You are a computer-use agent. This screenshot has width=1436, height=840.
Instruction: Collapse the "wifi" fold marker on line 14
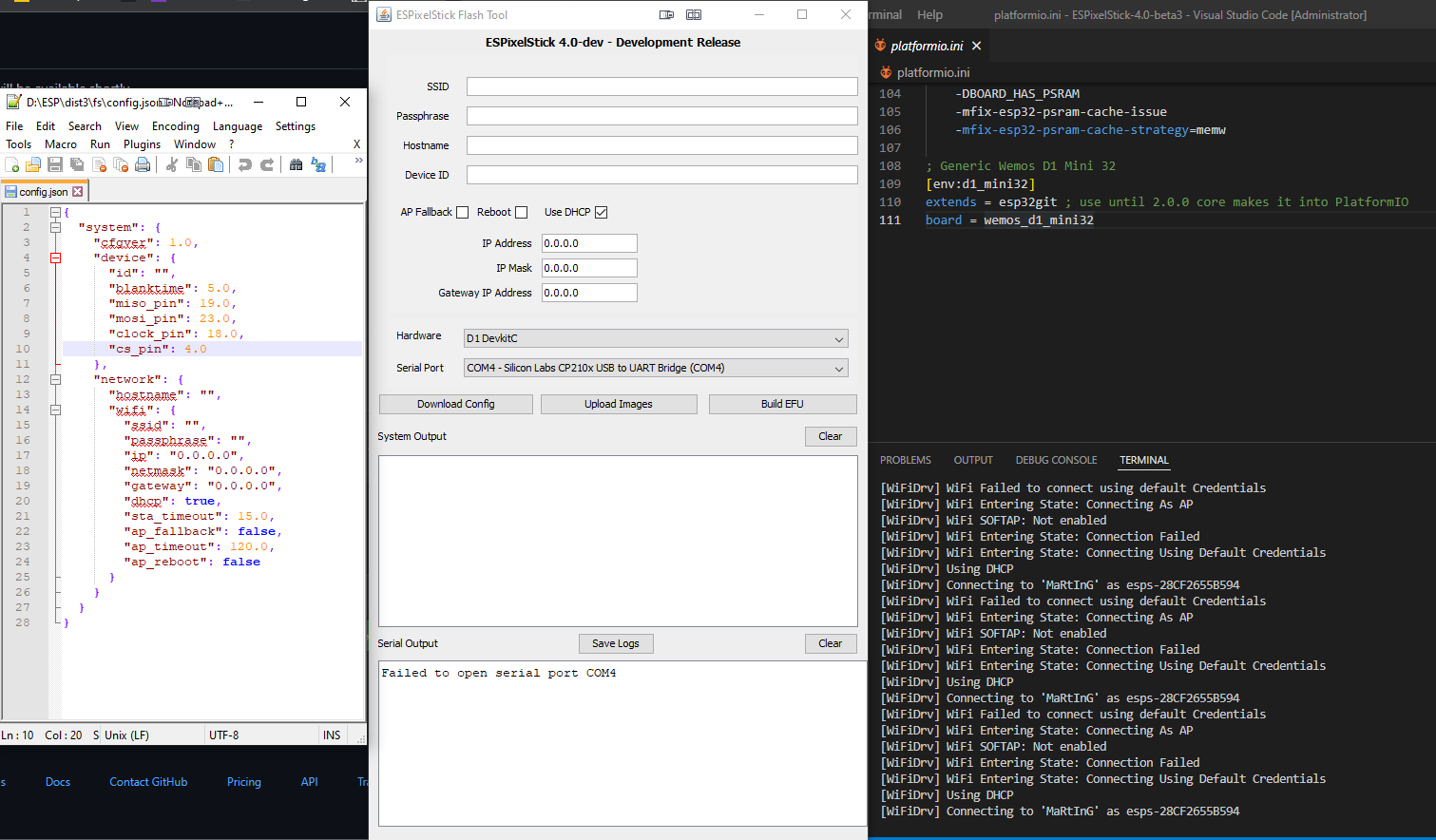[x=55, y=410]
